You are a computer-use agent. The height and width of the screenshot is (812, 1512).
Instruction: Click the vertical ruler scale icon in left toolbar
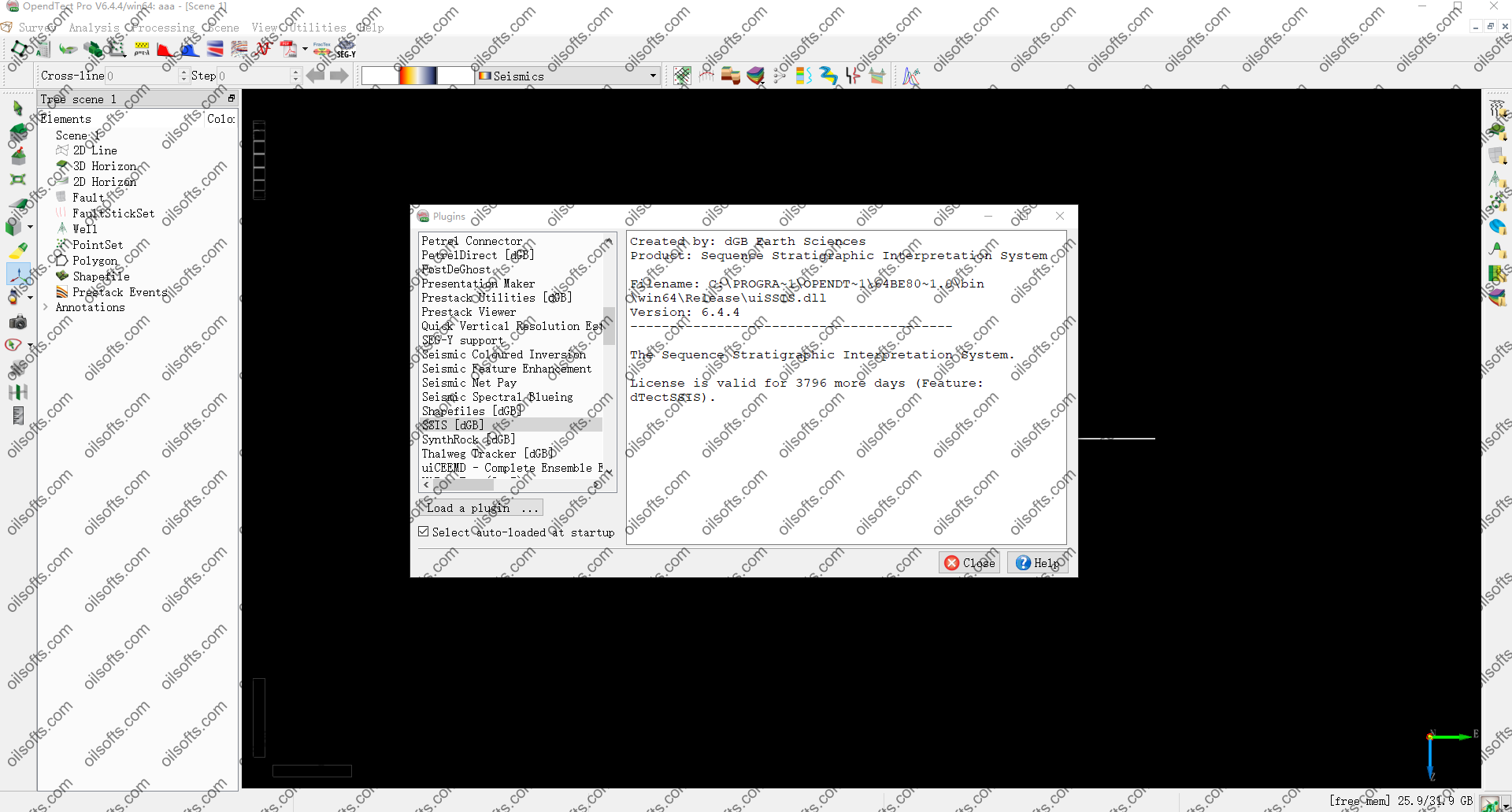[17, 415]
